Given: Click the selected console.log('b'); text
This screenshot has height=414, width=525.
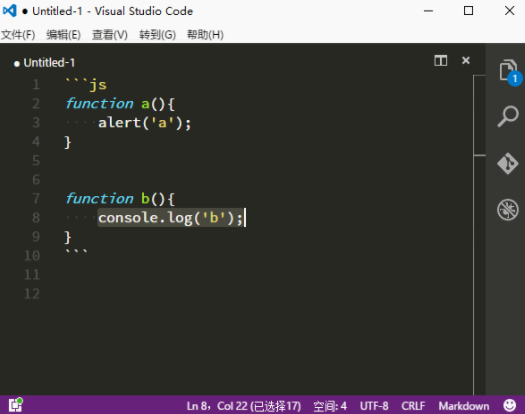Looking at the screenshot, I should (x=170, y=218).
